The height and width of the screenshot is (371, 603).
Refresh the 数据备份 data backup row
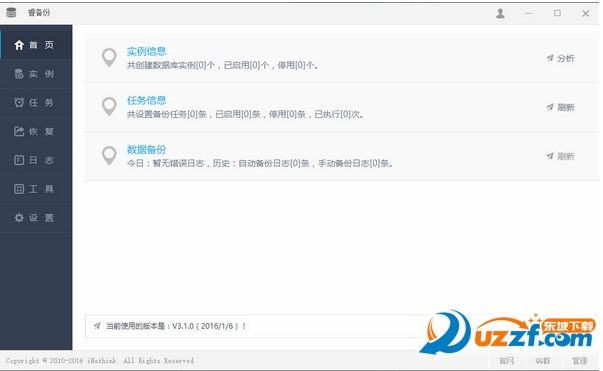pyautogui.click(x=560, y=156)
